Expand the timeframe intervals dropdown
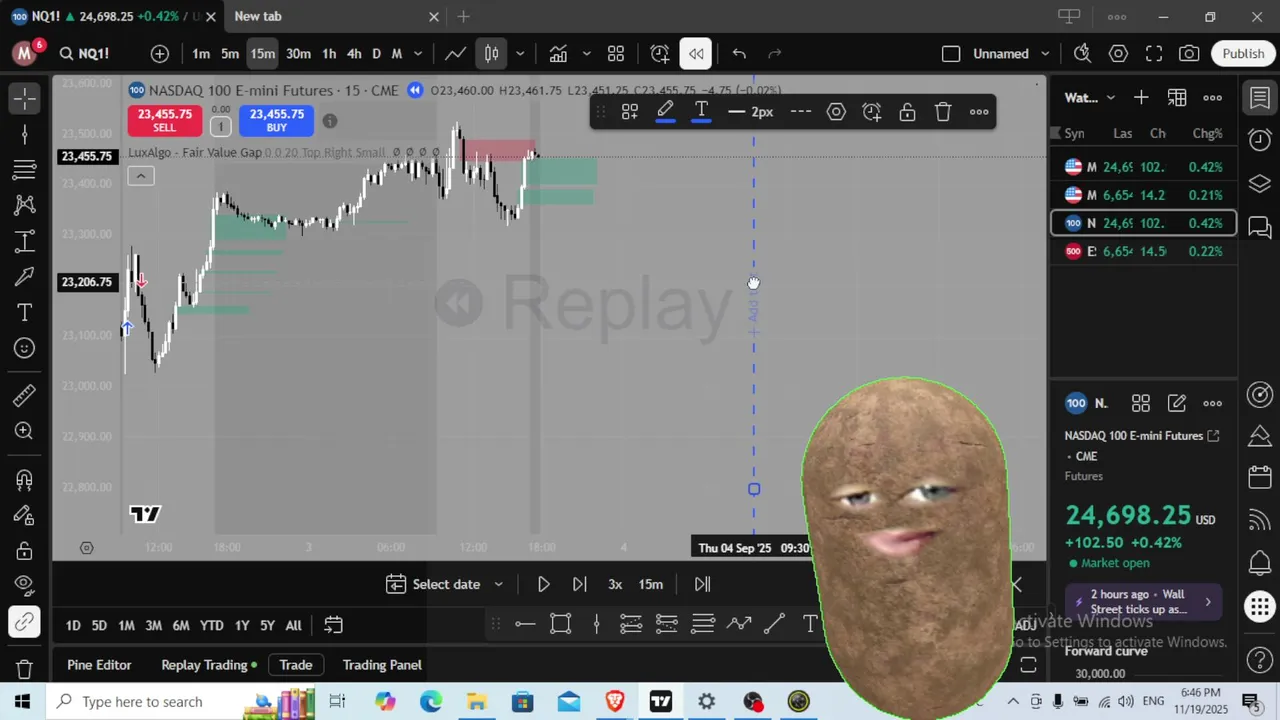The height and width of the screenshot is (720, 1280). 418,54
